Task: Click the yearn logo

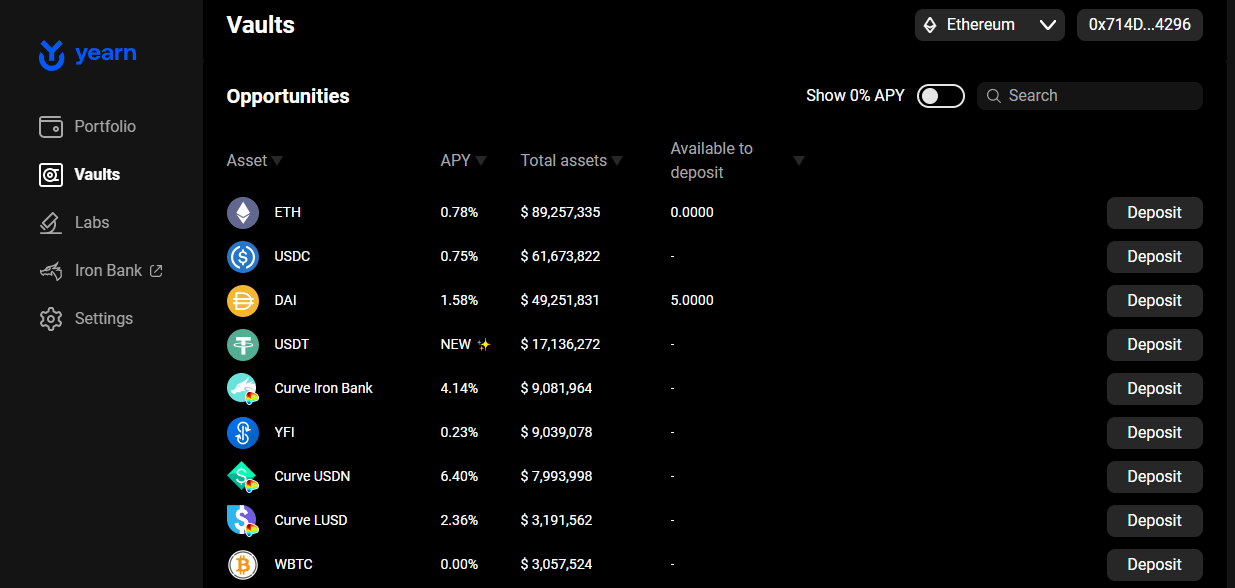Action: click(87, 54)
